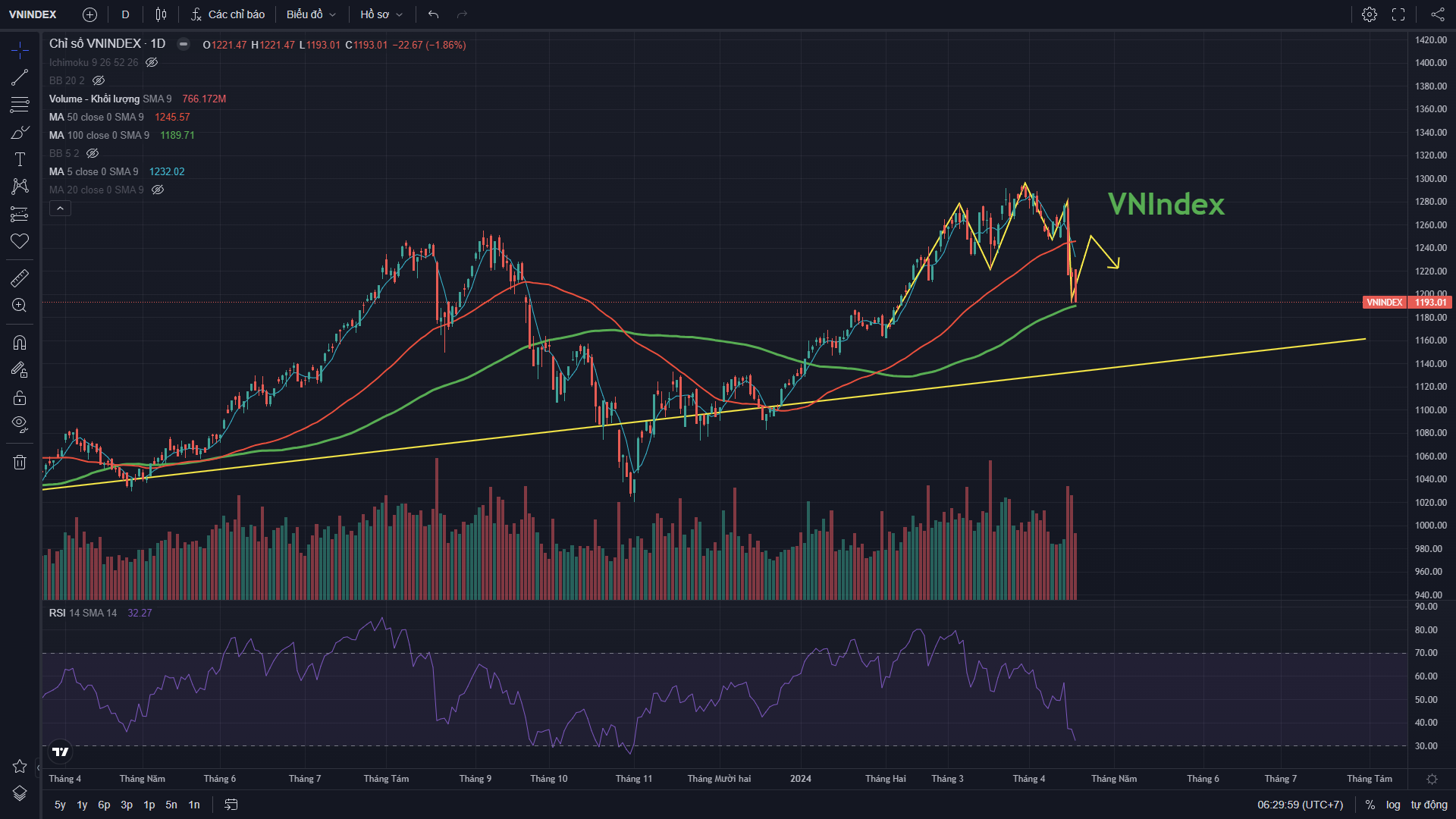The height and width of the screenshot is (819, 1456).
Task: Set range to 1y
Action: [x=82, y=805]
